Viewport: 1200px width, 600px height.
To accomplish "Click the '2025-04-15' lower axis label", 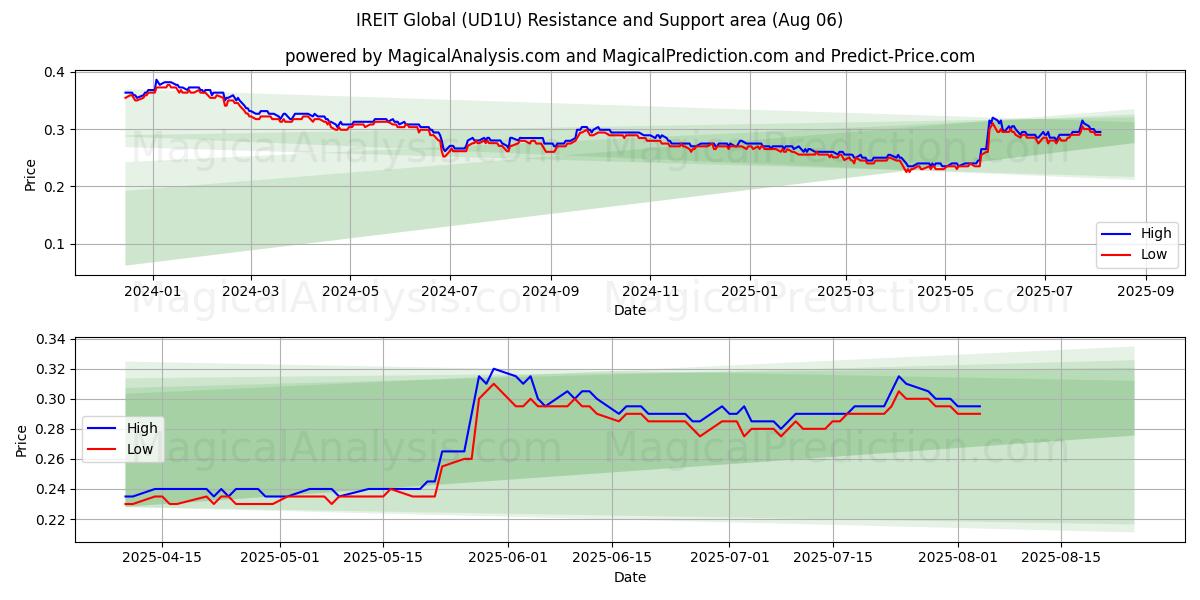I will click(x=162, y=558).
